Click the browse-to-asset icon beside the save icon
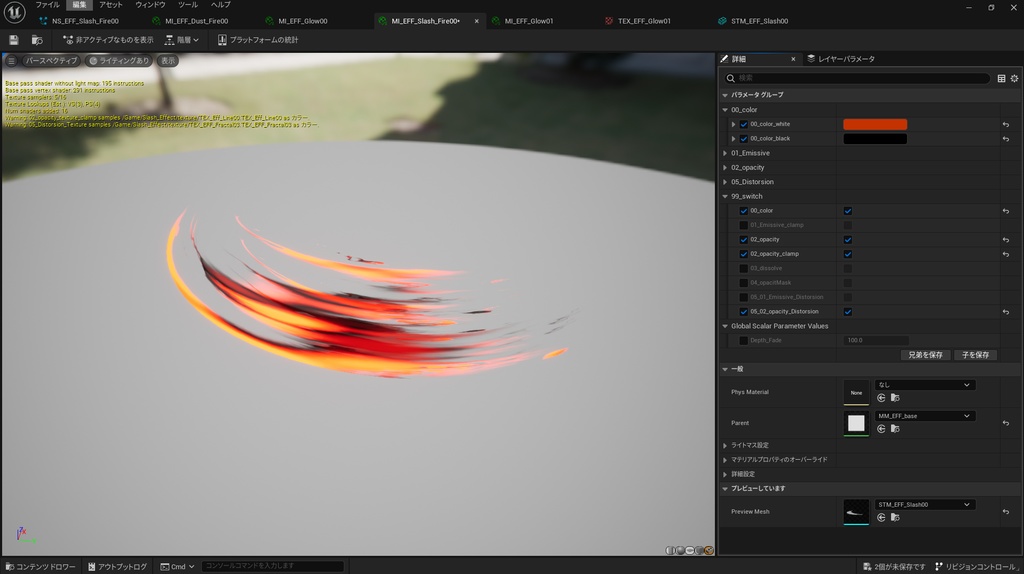The image size is (1024, 574). (37, 40)
